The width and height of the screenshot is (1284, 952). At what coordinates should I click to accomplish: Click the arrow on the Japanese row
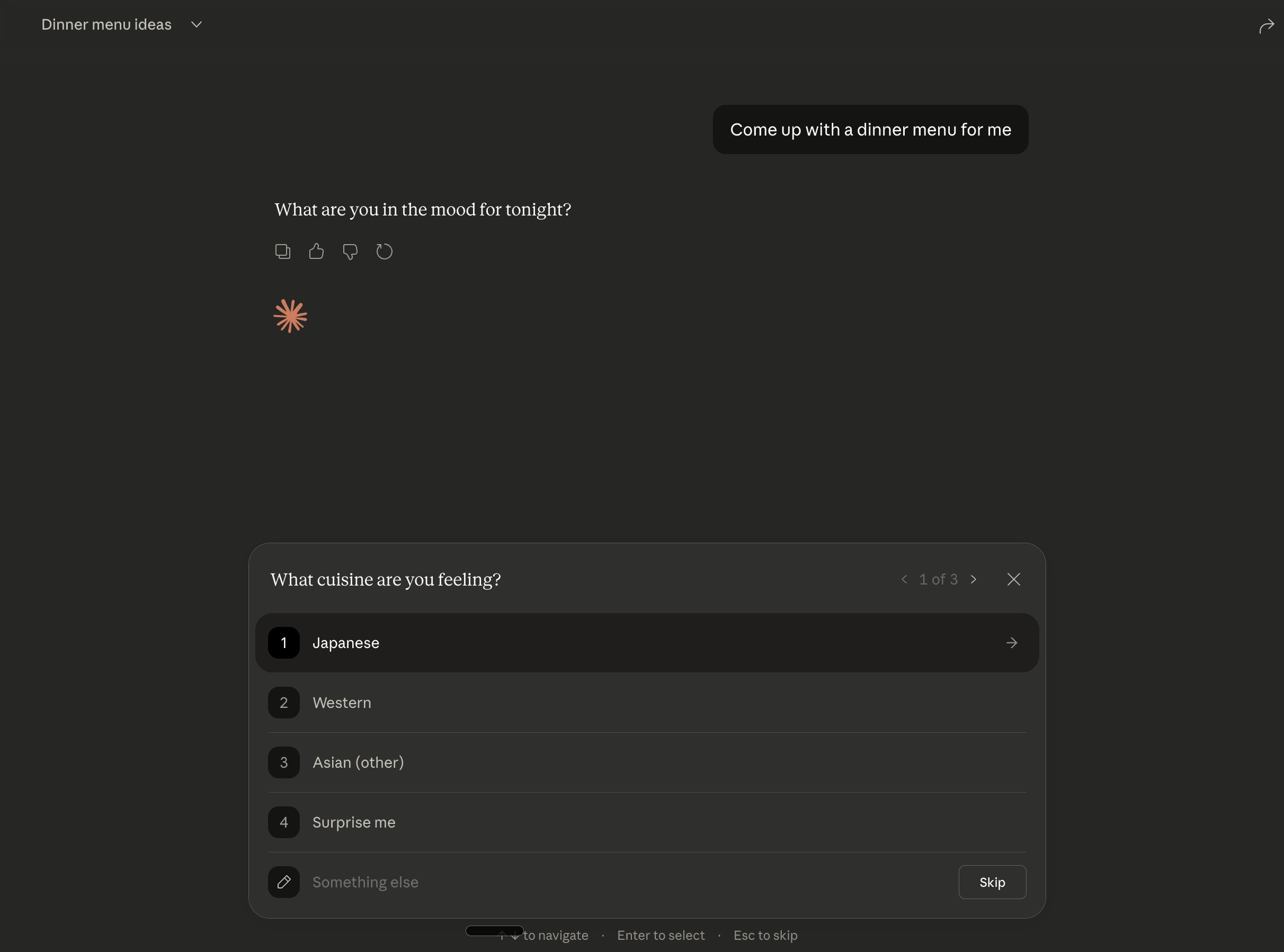1011,643
